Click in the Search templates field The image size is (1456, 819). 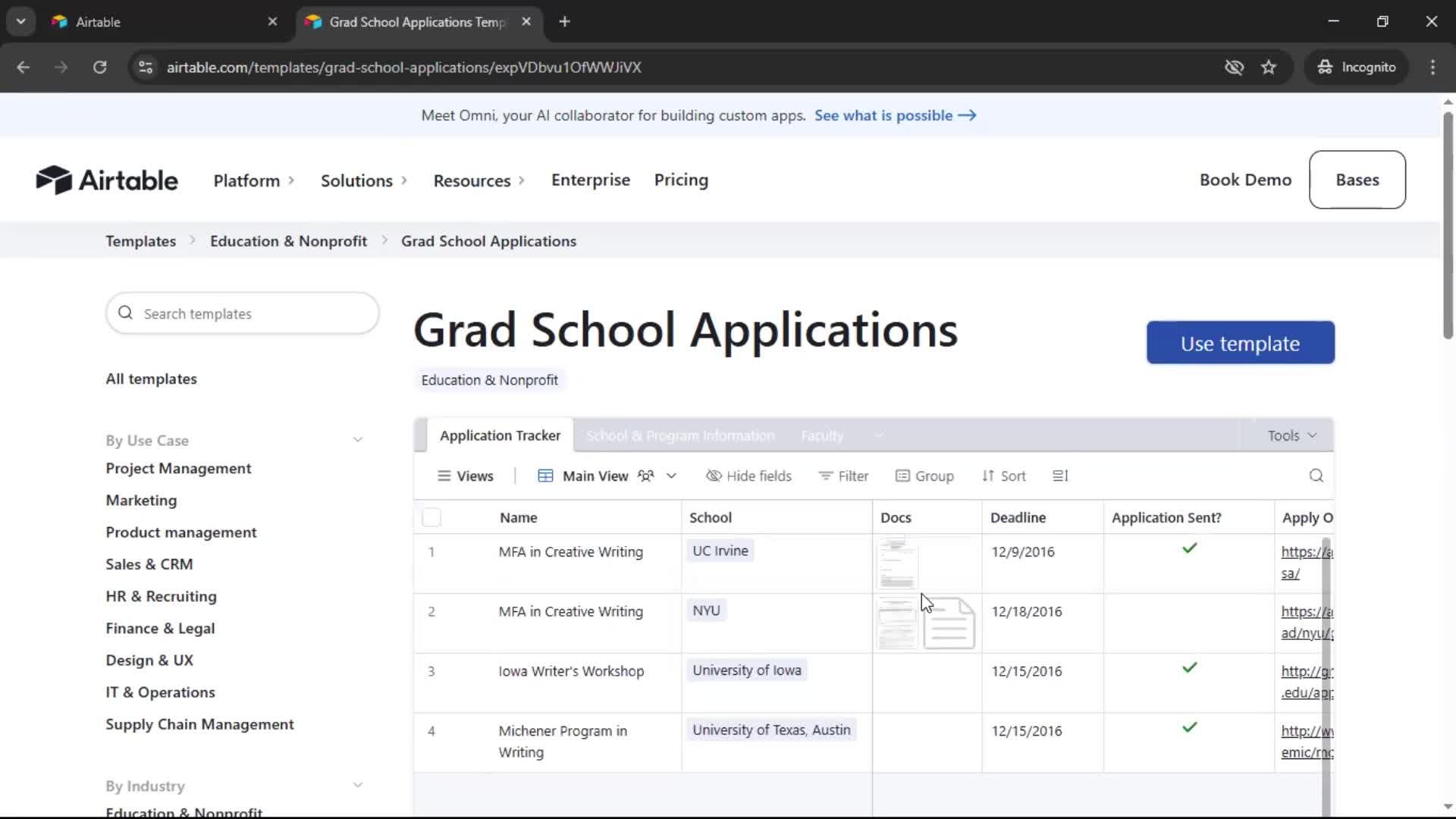(243, 313)
